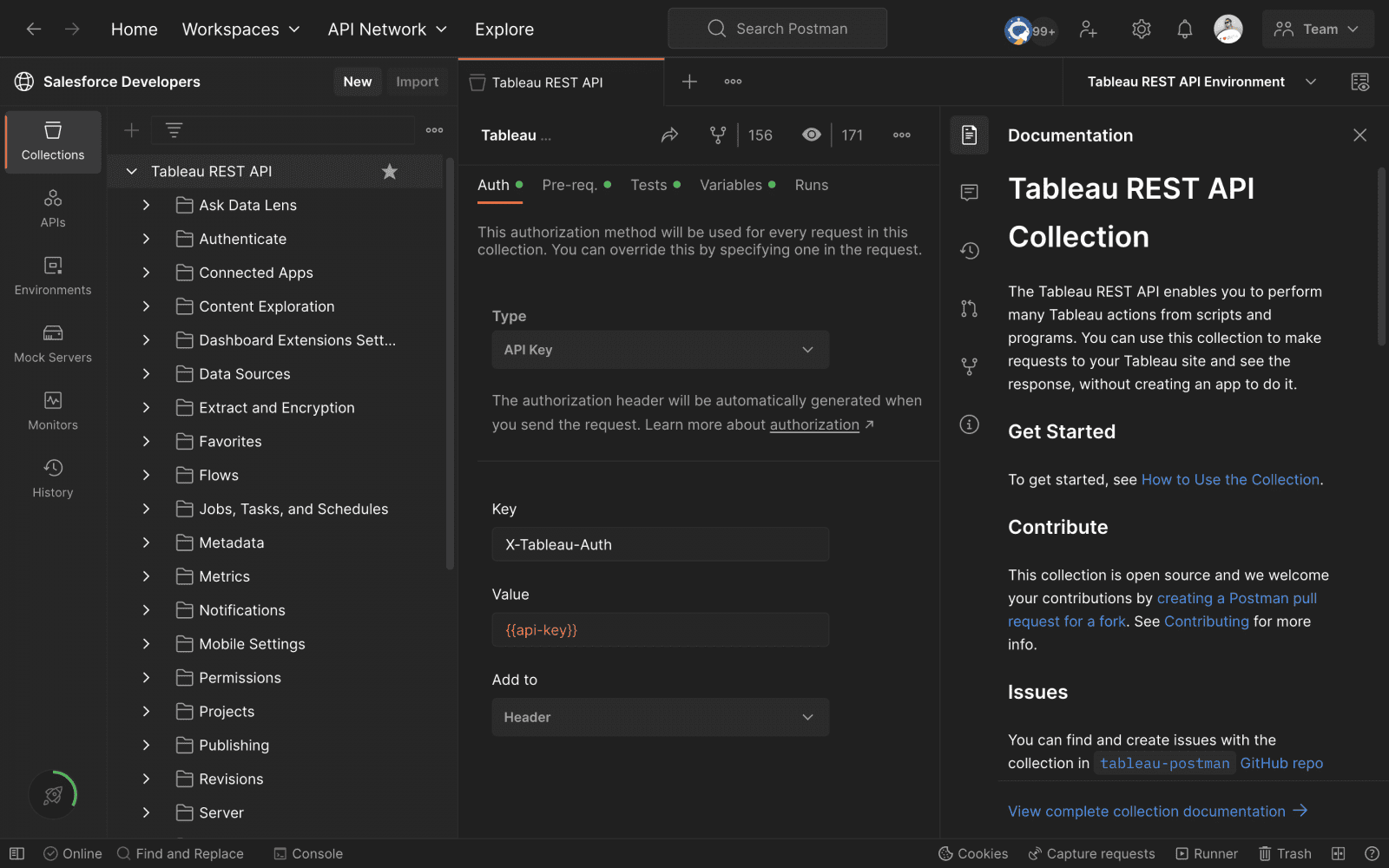Open the Monitors sidebar panel

click(53, 411)
